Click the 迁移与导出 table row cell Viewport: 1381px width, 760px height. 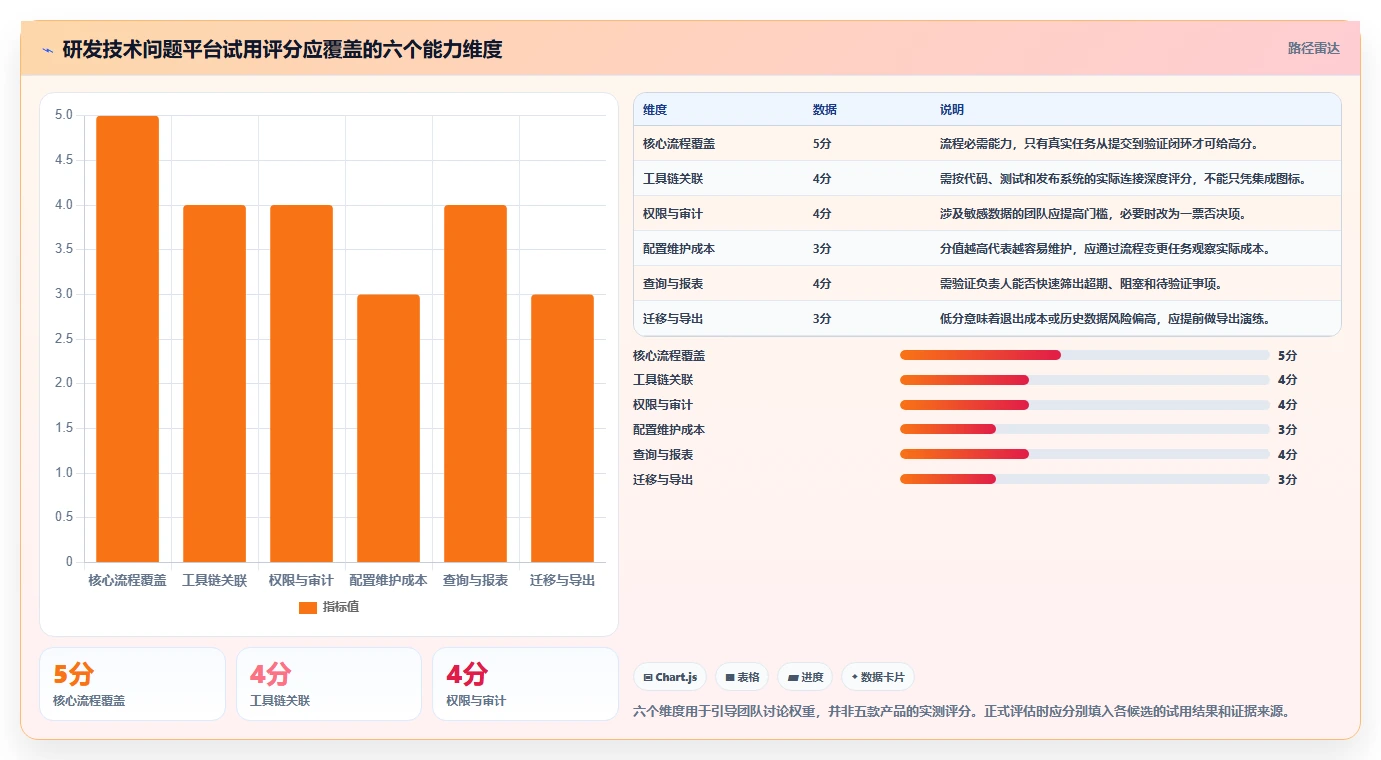(x=673, y=319)
